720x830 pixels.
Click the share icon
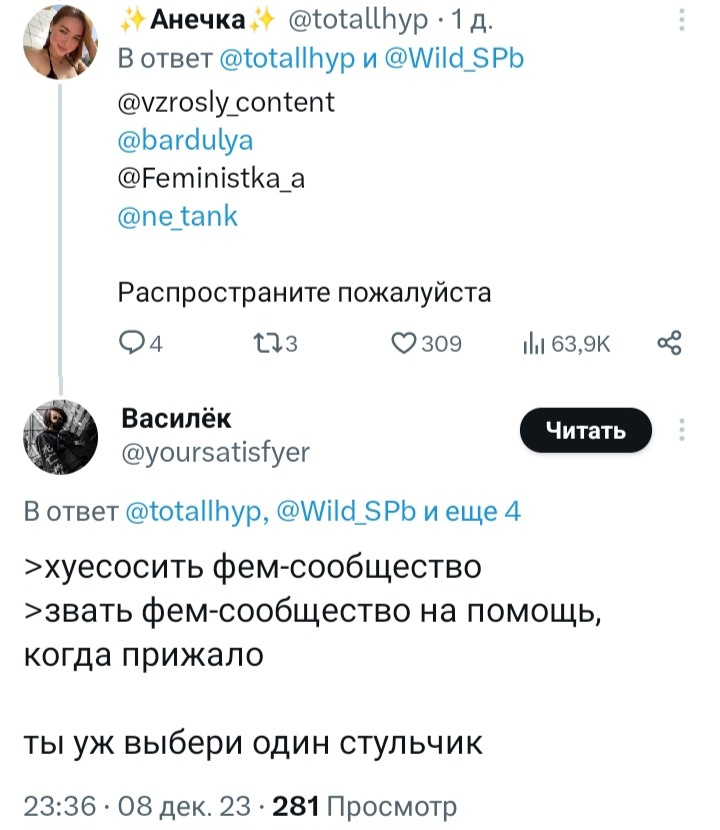point(669,345)
